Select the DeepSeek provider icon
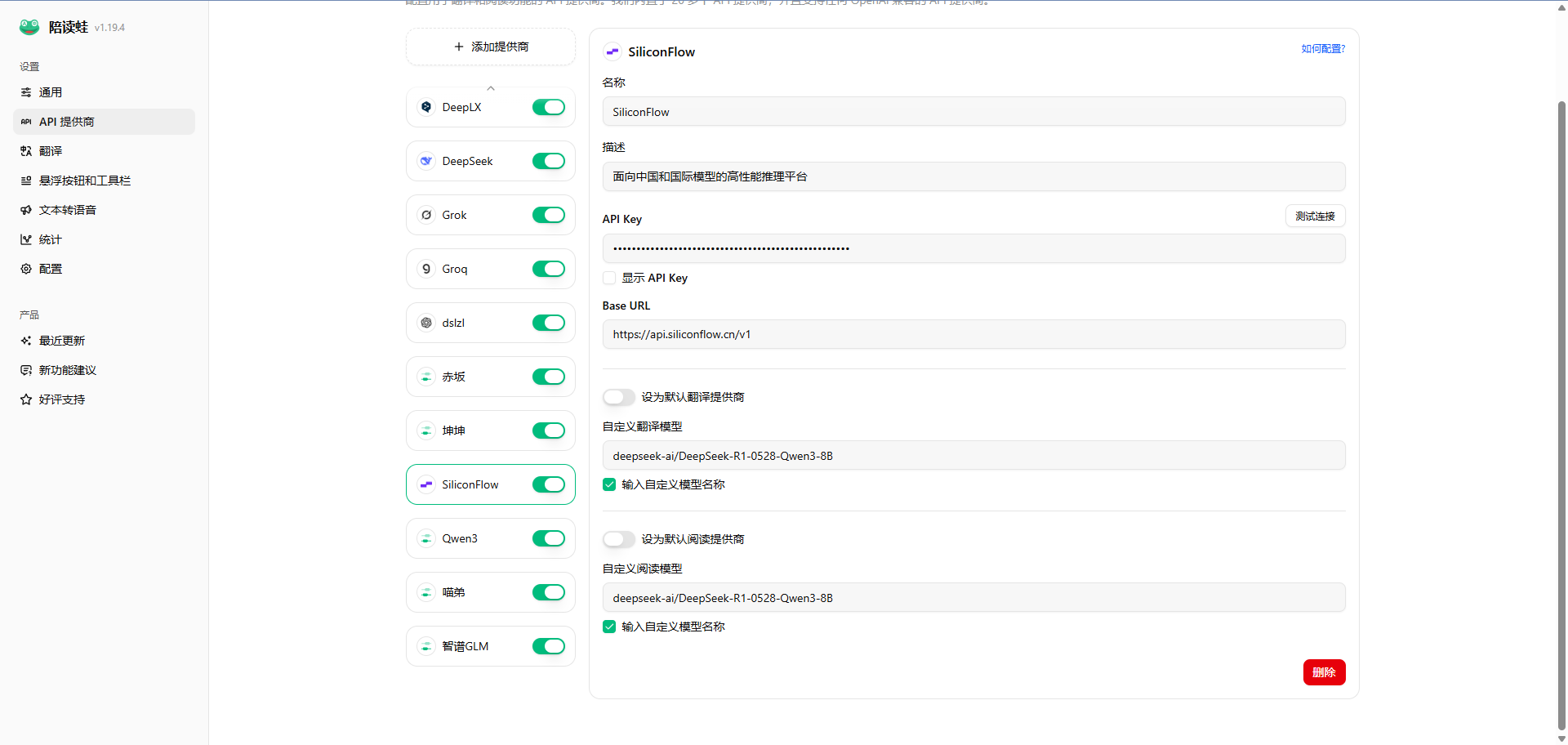1568x745 pixels. pyautogui.click(x=426, y=161)
